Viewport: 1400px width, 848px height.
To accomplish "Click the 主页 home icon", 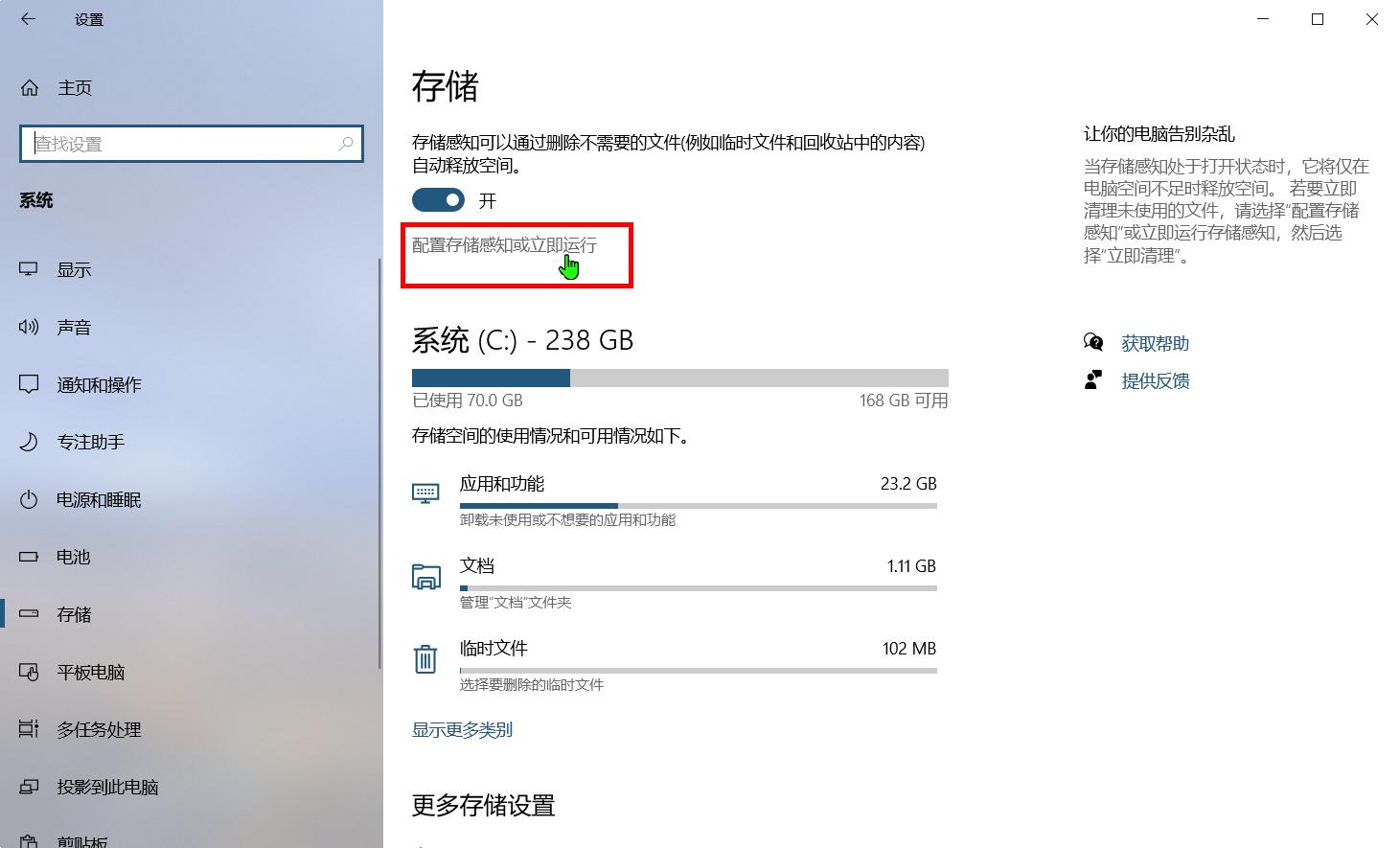I will point(29,87).
